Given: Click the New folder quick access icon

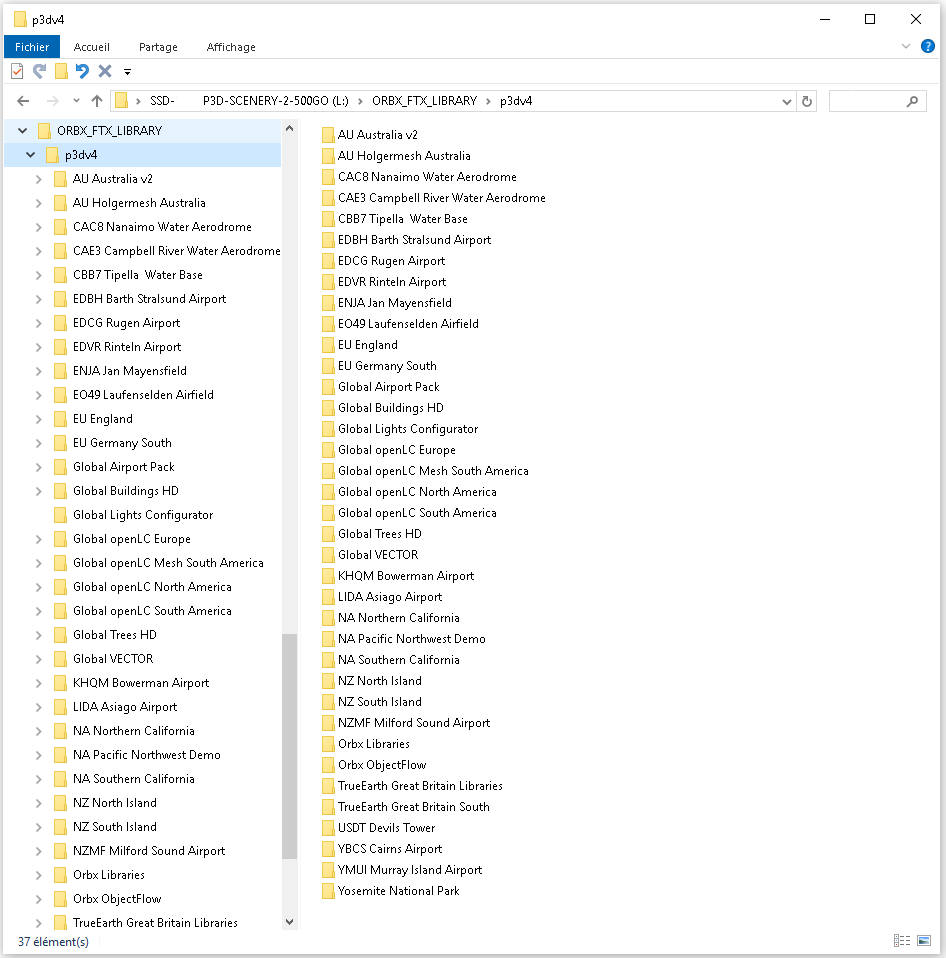Looking at the screenshot, I should tap(61, 71).
